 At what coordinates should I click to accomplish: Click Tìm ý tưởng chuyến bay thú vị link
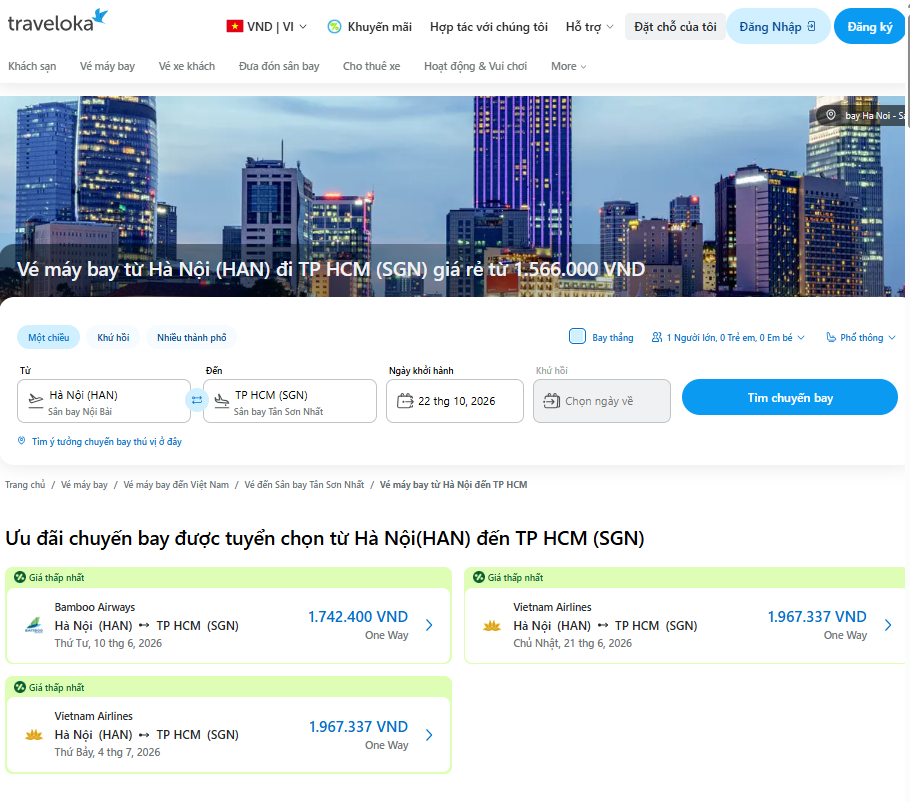(x=107, y=442)
